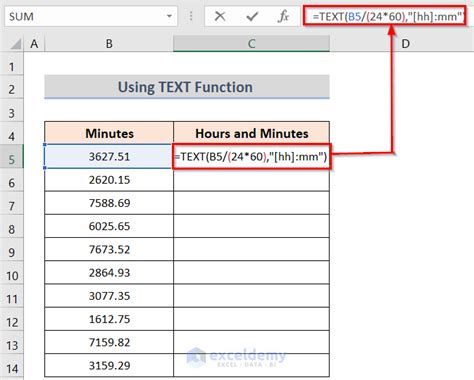Viewport: 474px width, 380px height.
Task: Select empty cell next to 2864.93
Action: tap(252, 273)
